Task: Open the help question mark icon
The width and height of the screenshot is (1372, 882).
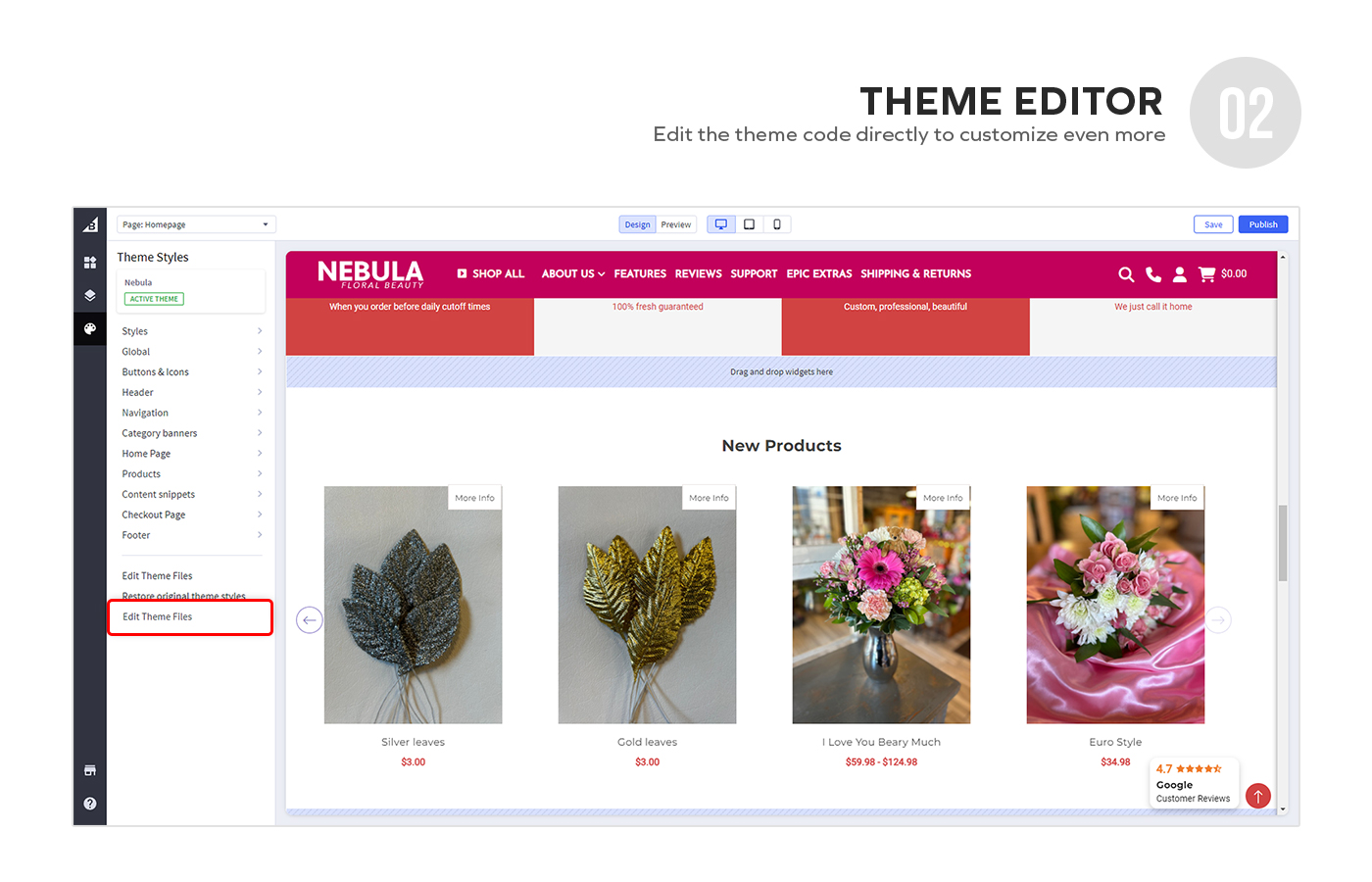Action: point(90,804)
